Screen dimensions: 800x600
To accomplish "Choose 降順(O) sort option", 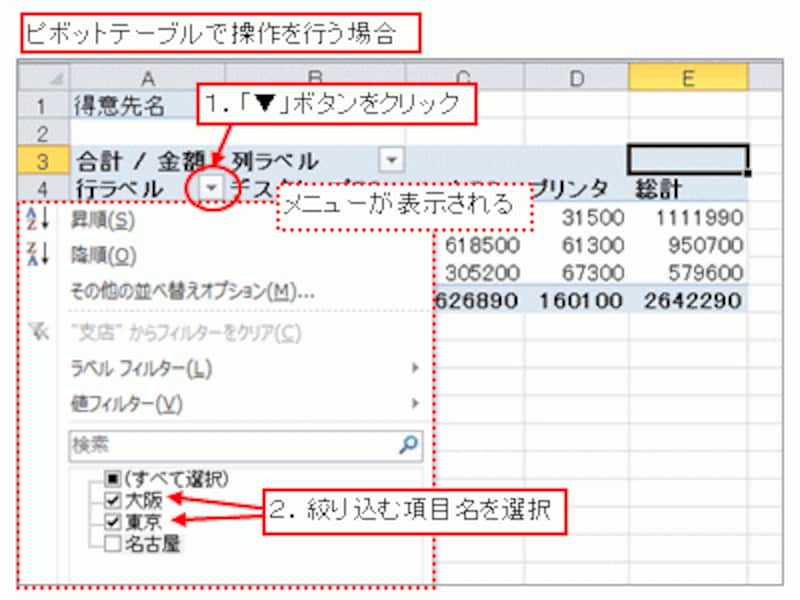I will (104, 255).
